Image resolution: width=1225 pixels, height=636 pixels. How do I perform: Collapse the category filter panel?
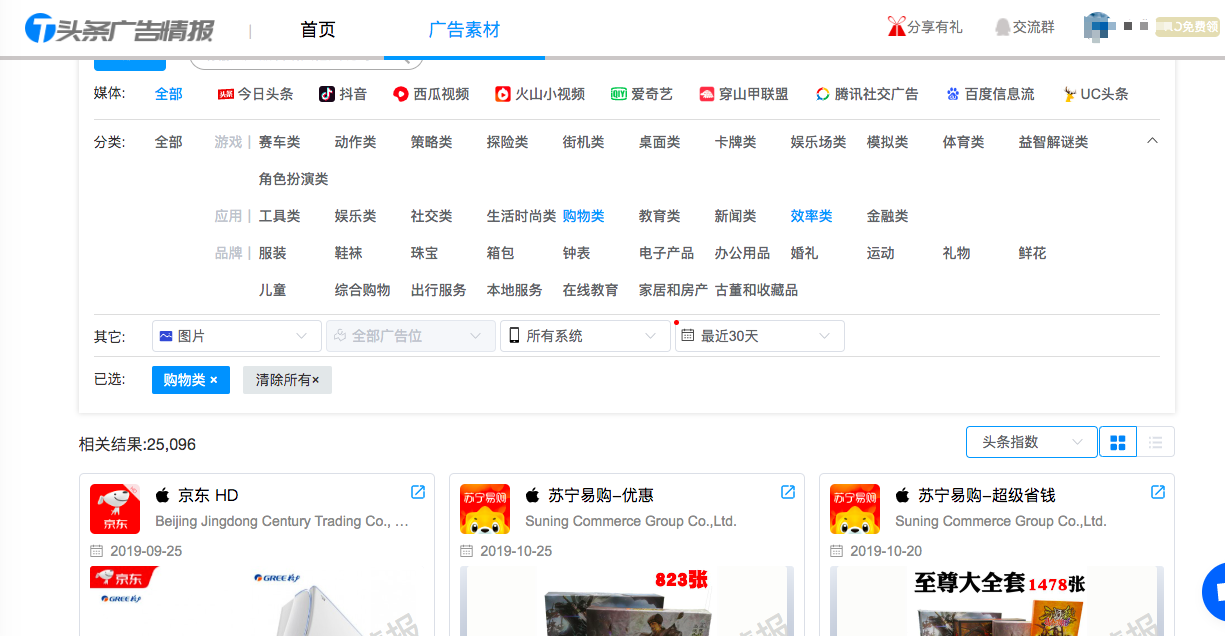[x=1152, y=141]
